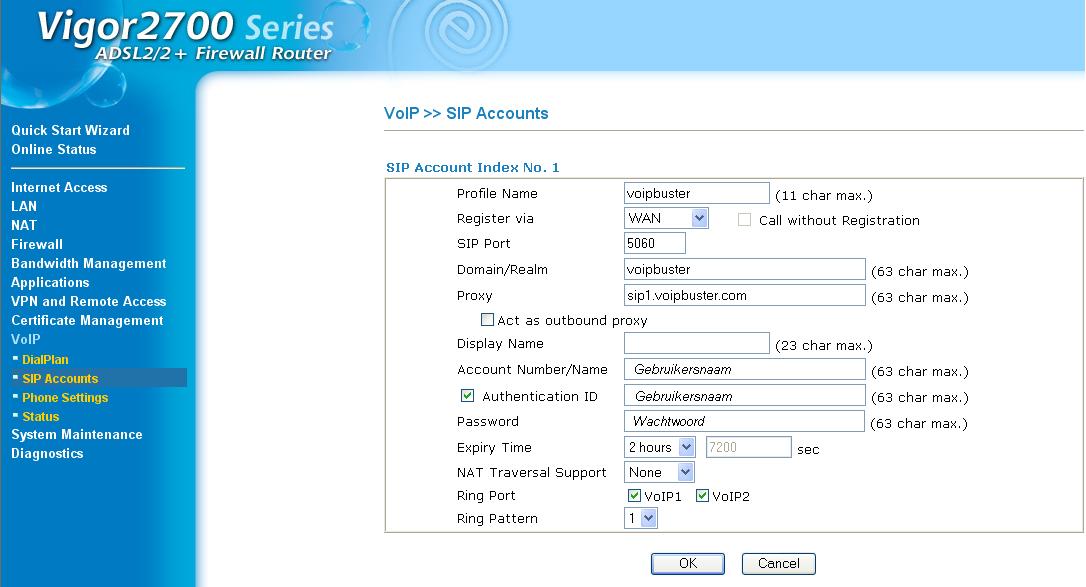Screen dimensions: 1086x587
Task: Untick the VoIP1 ring port checkbox
Action: (634, 496)
